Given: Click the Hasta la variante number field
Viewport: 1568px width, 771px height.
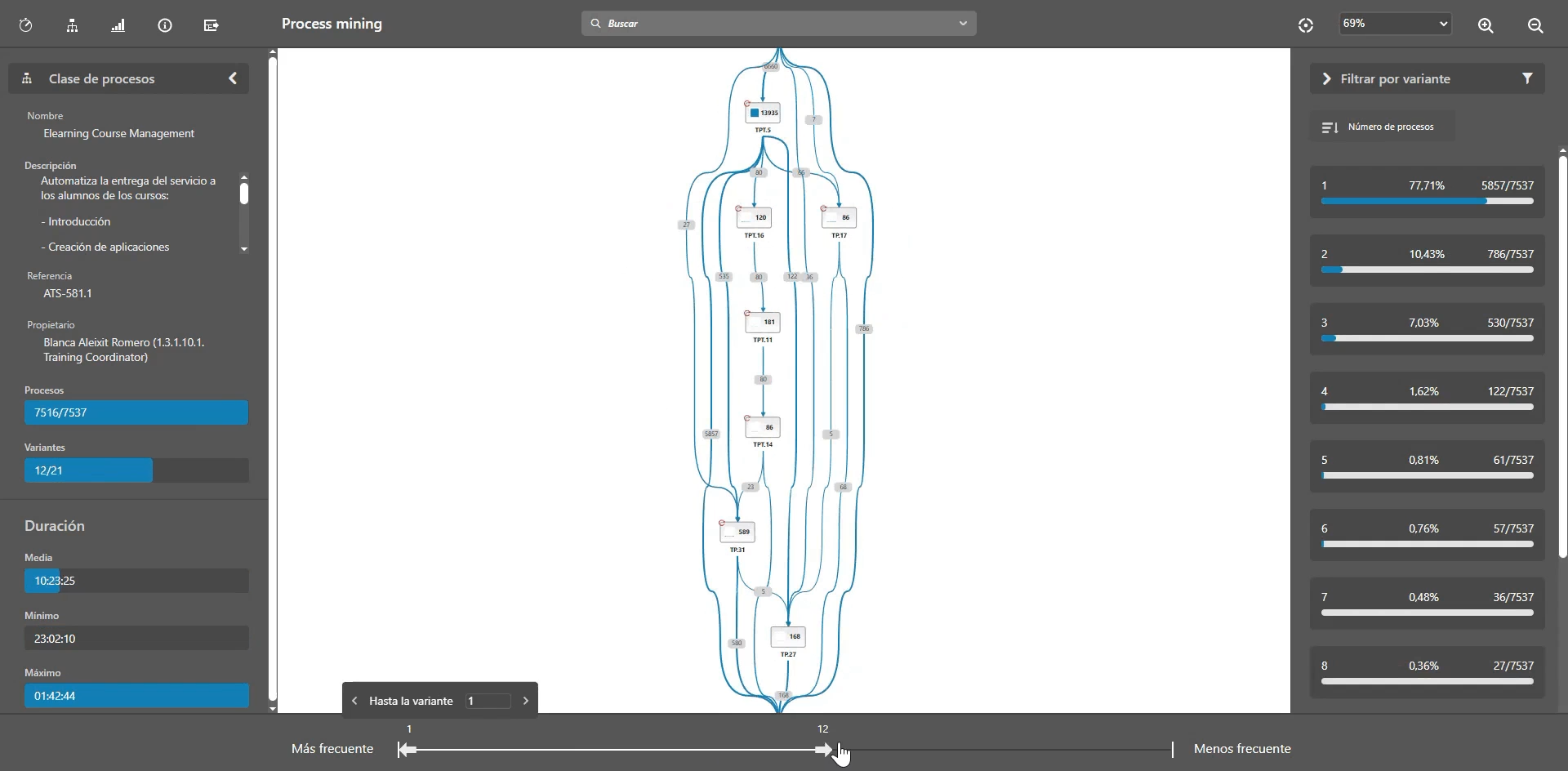Looking at the screenshot, I should [x=488, y=701].
